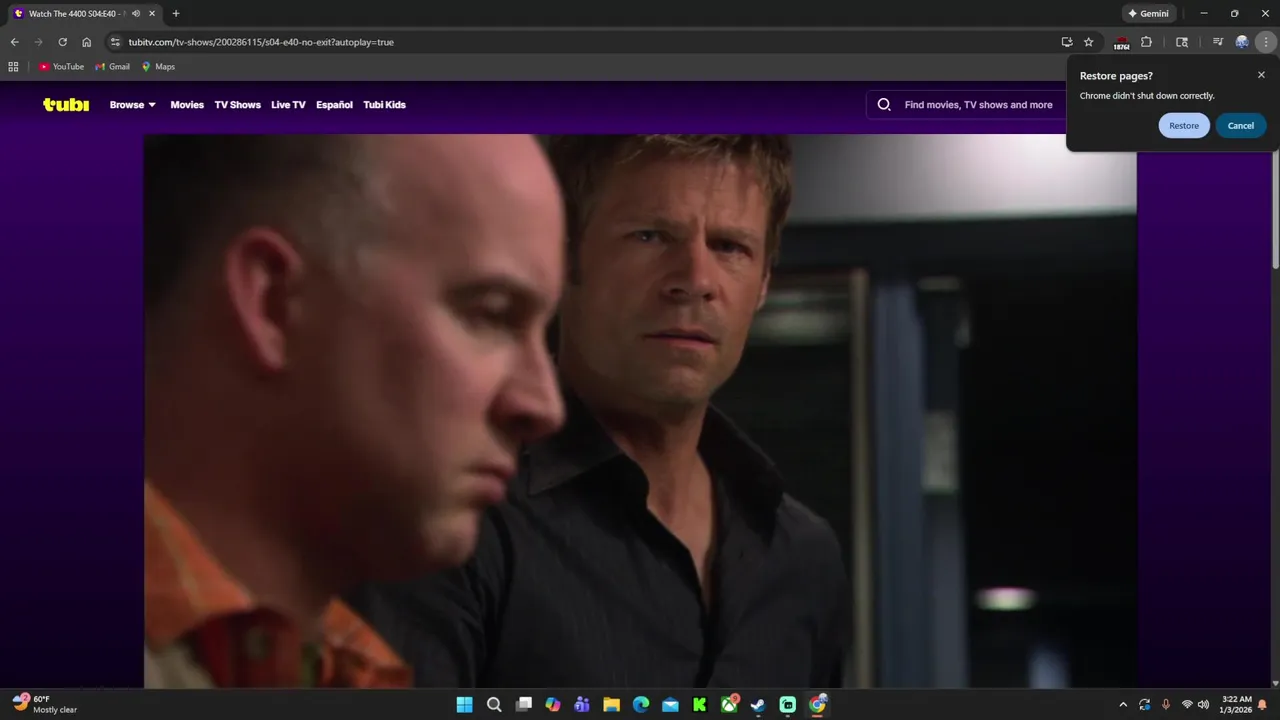Click the Tubi logo
The width and height of the screenshot is (1280, 720).
(66, 104)
